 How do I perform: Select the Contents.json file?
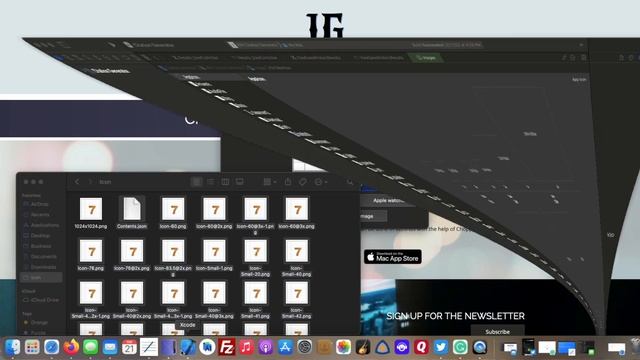pyautogui.click(x=132, y=213)
